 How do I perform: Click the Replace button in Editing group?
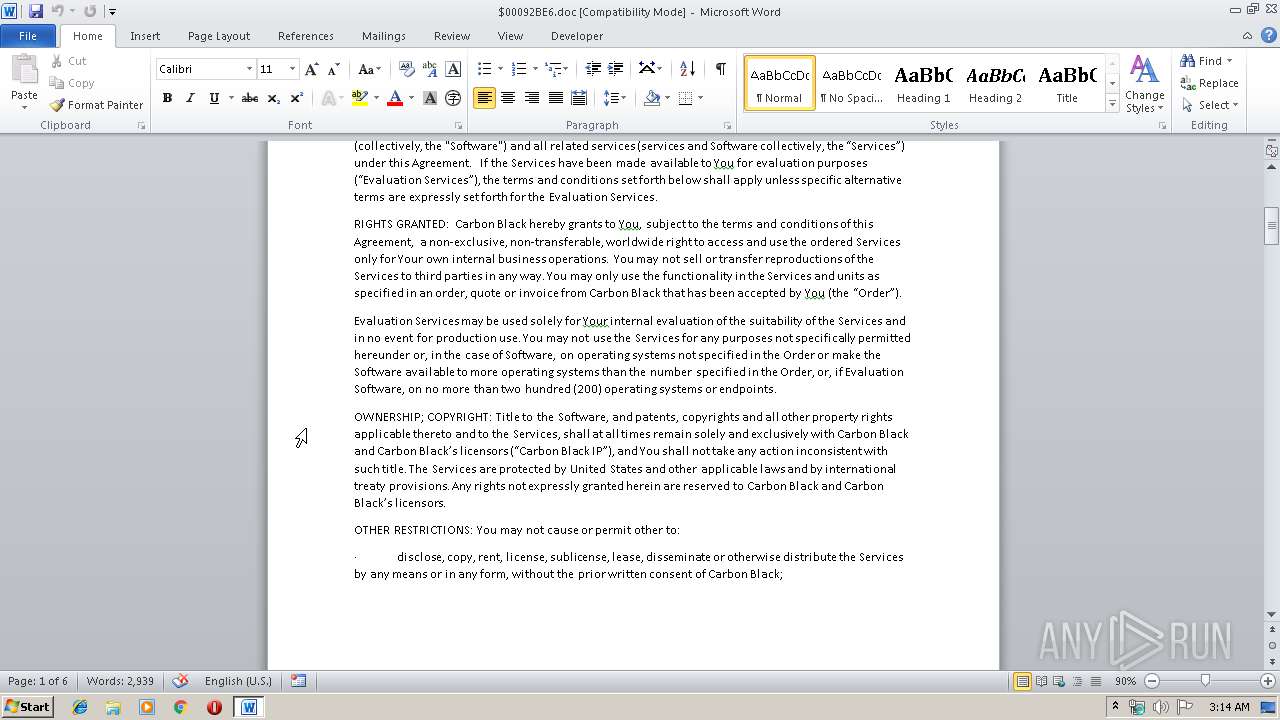pyautogui.click(x=1209, y=83)
